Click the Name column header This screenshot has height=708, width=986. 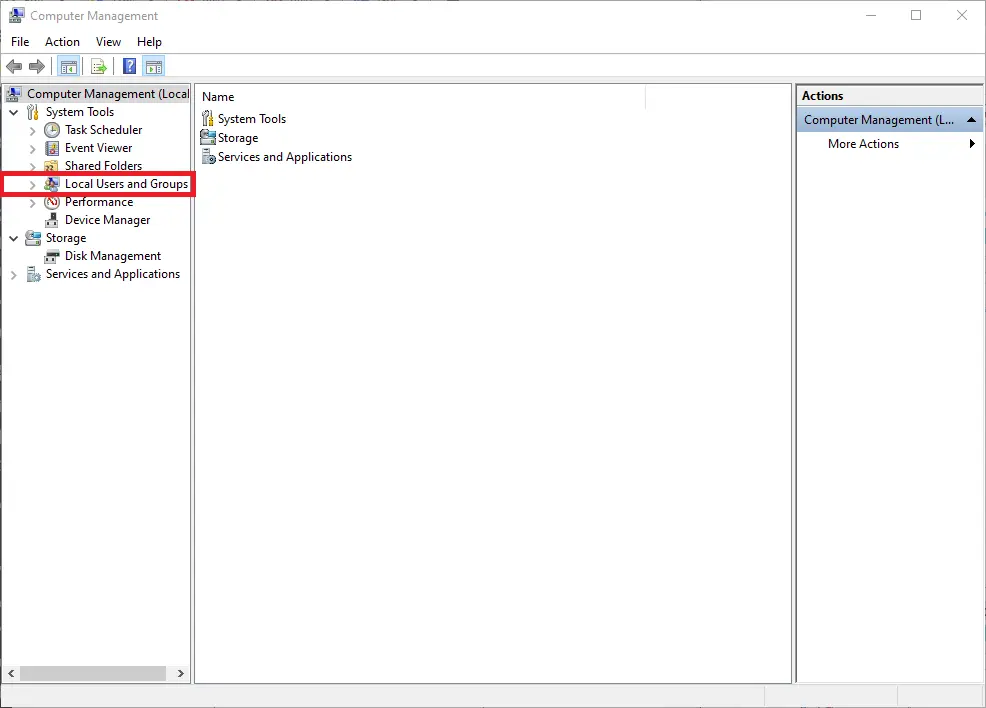point(218,96)
